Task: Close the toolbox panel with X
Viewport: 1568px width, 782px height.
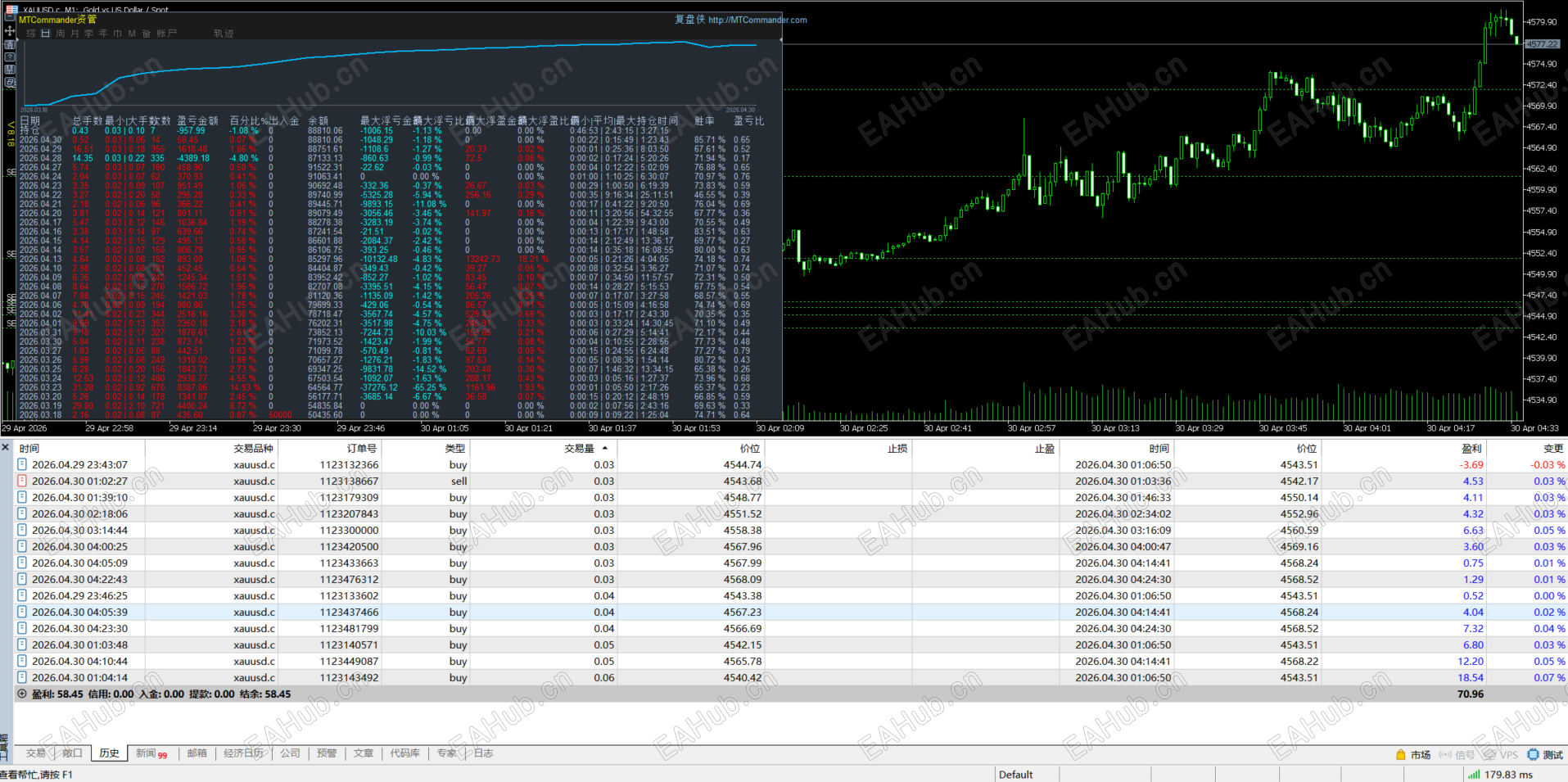Action: 6,447
